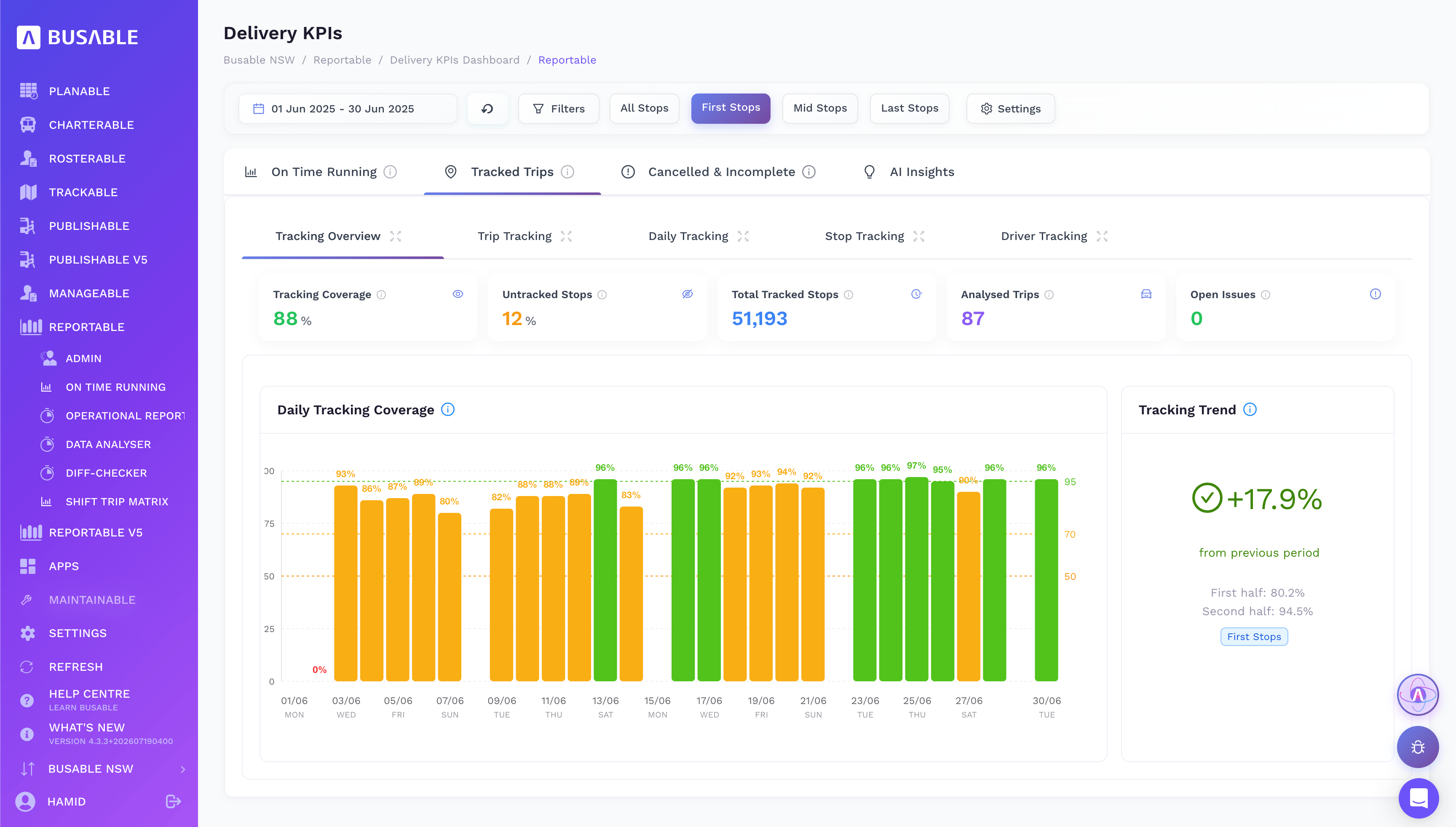The width and height of the screenshot is (1456, 827).
Task: Click the Busable logo icon
Action: [x=28, y=37]
